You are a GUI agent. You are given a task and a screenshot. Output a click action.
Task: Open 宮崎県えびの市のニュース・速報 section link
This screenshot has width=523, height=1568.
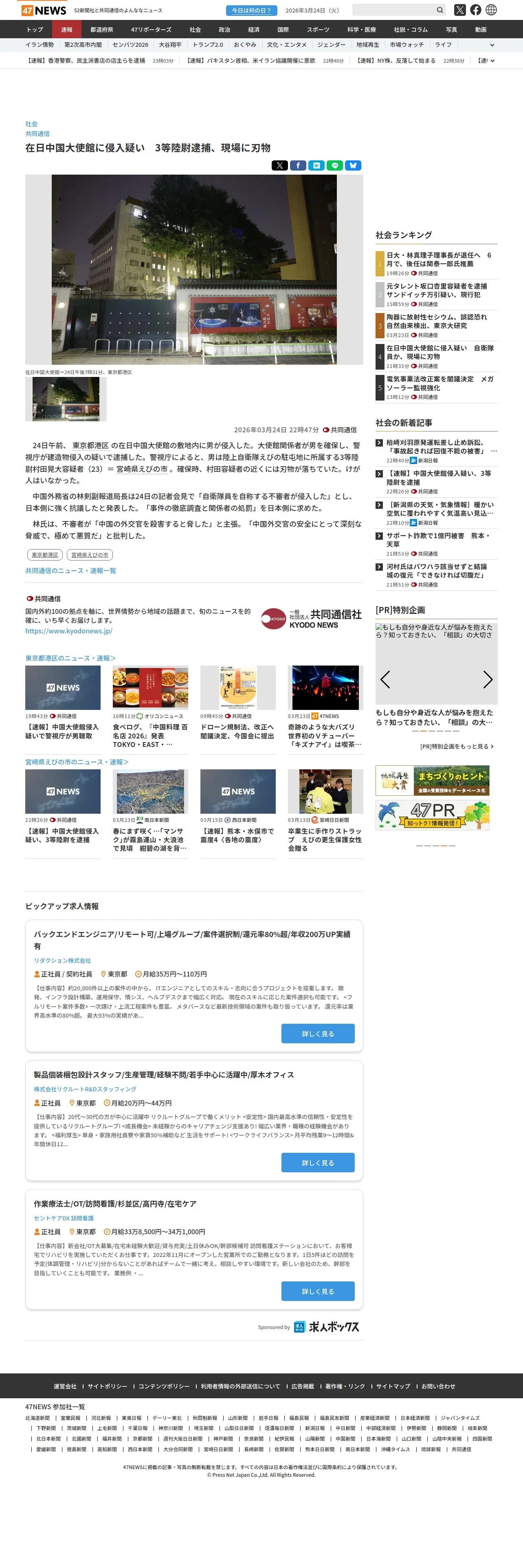pyautogui.click(x=77, y=762)
